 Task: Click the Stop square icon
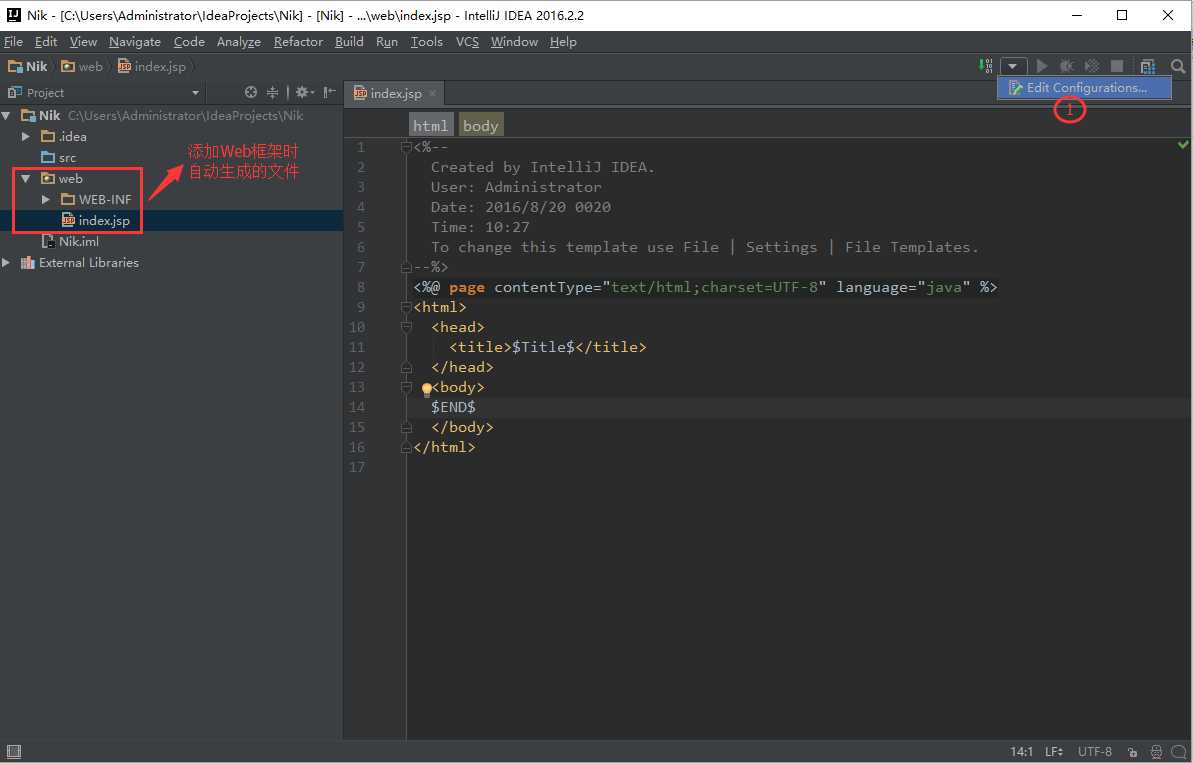pos(1116,66)
